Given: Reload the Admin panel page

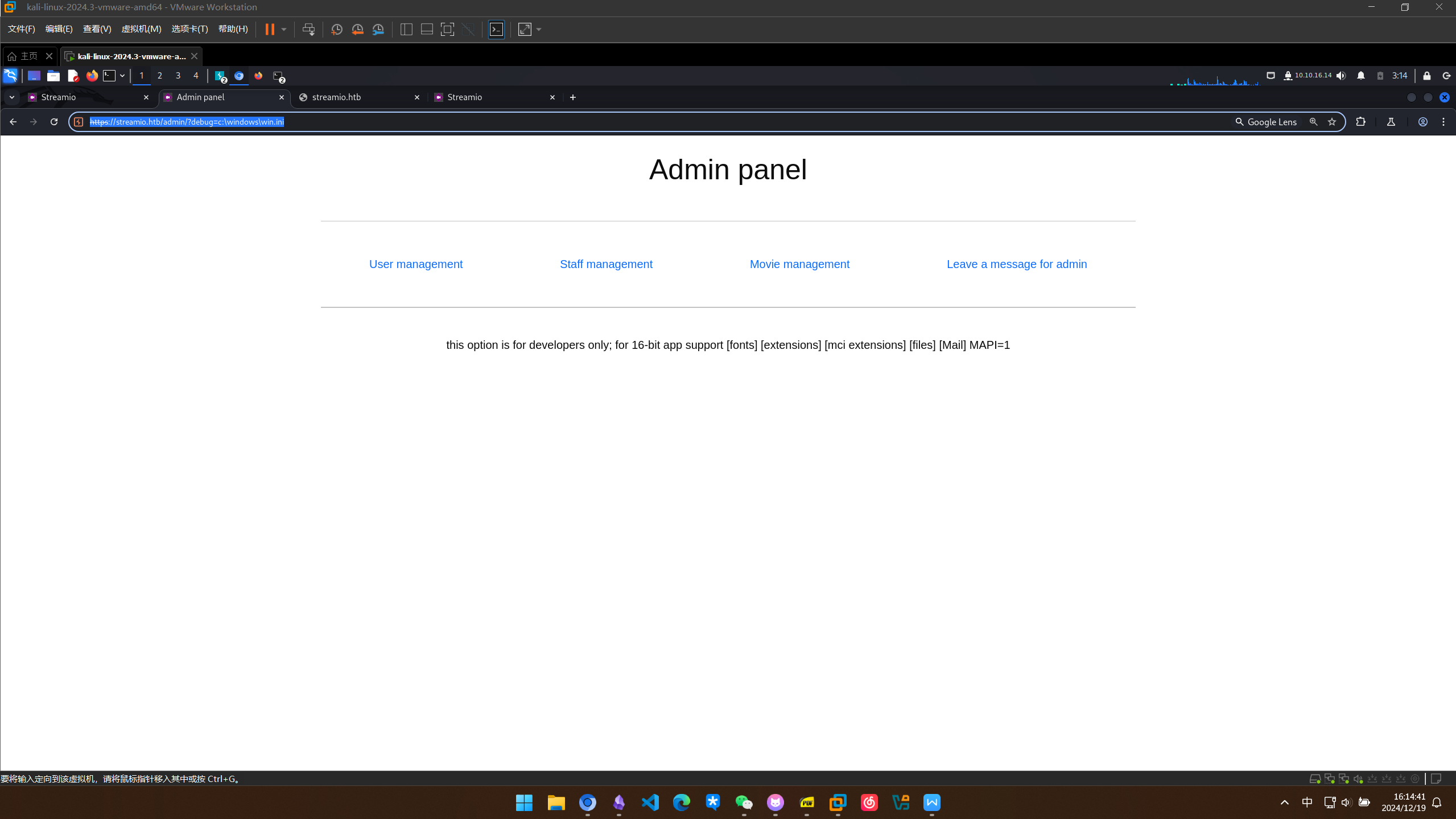Looking at the screenshot, I should coord(54,122).
